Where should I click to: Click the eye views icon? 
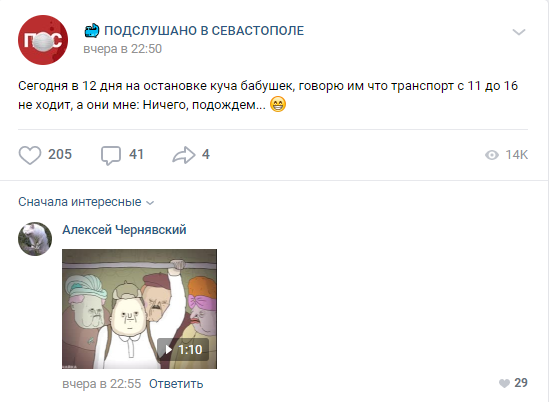tap(492, 155)
